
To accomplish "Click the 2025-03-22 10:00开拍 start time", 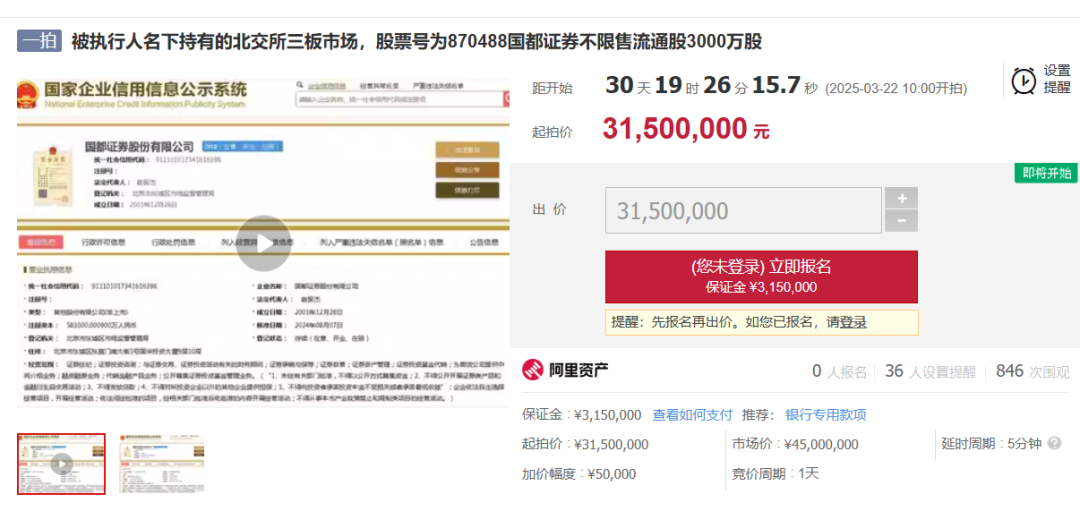I will [896, 89].
